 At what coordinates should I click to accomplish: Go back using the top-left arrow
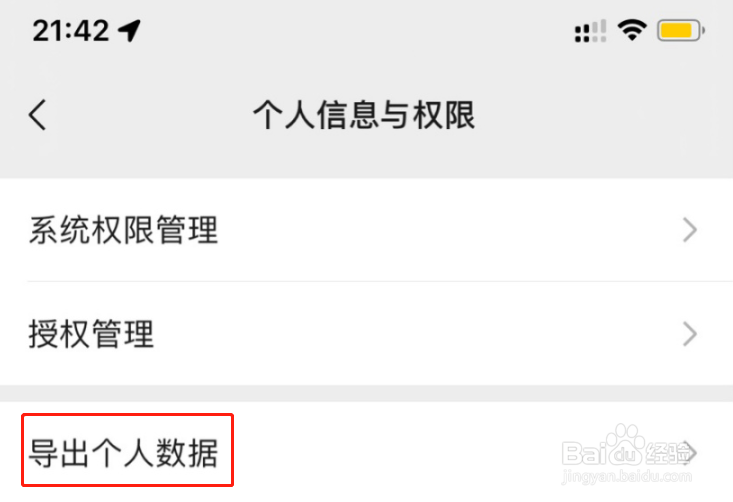coord(37,115)
